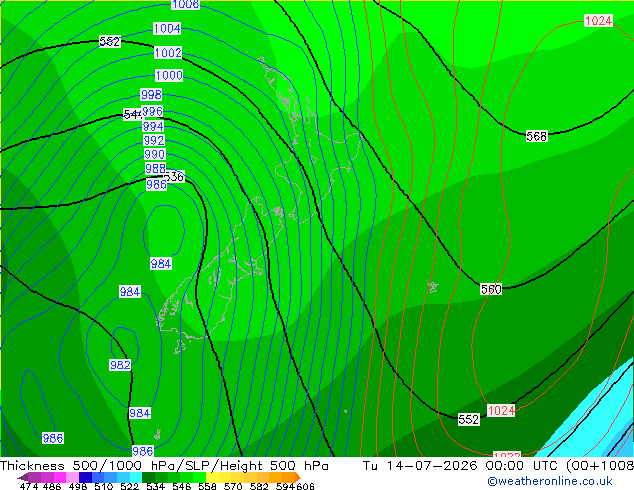The width and height of the screenshot is (634, 490).
Task: Click the 560 height contour label
Action: [491, 289]
